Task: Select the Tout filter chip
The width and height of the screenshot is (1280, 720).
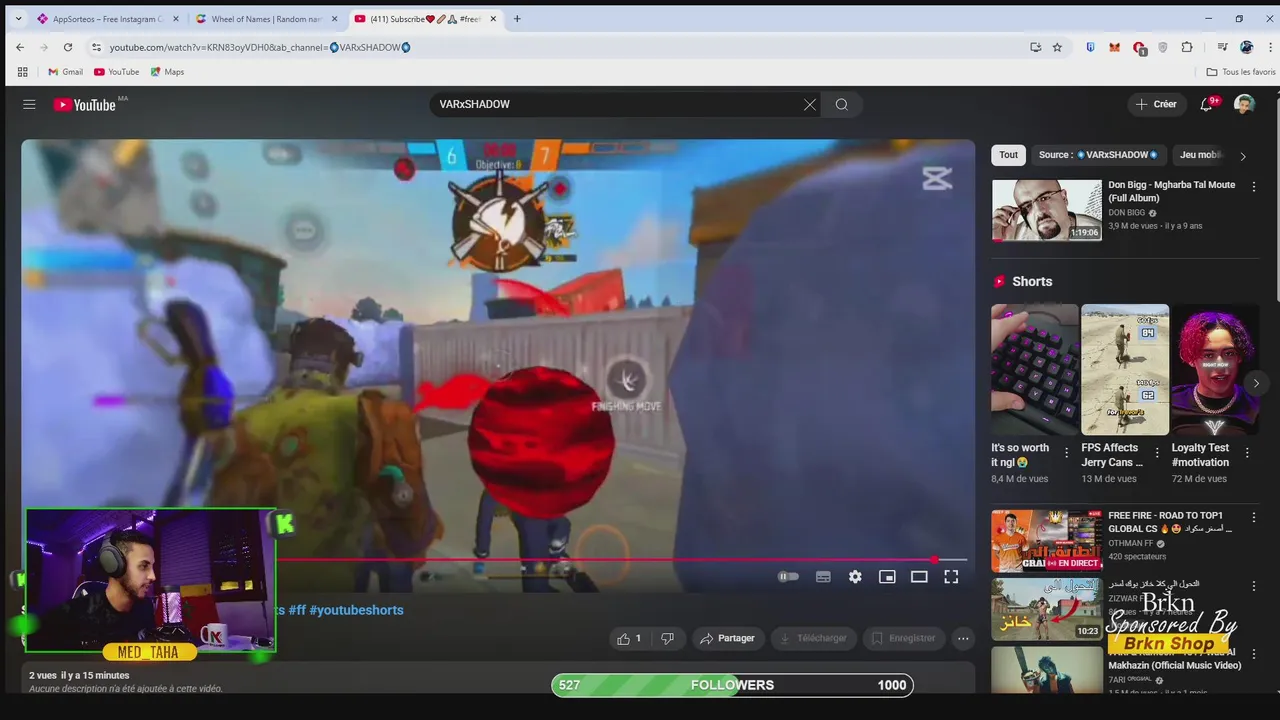Action: click(1008, 155)
